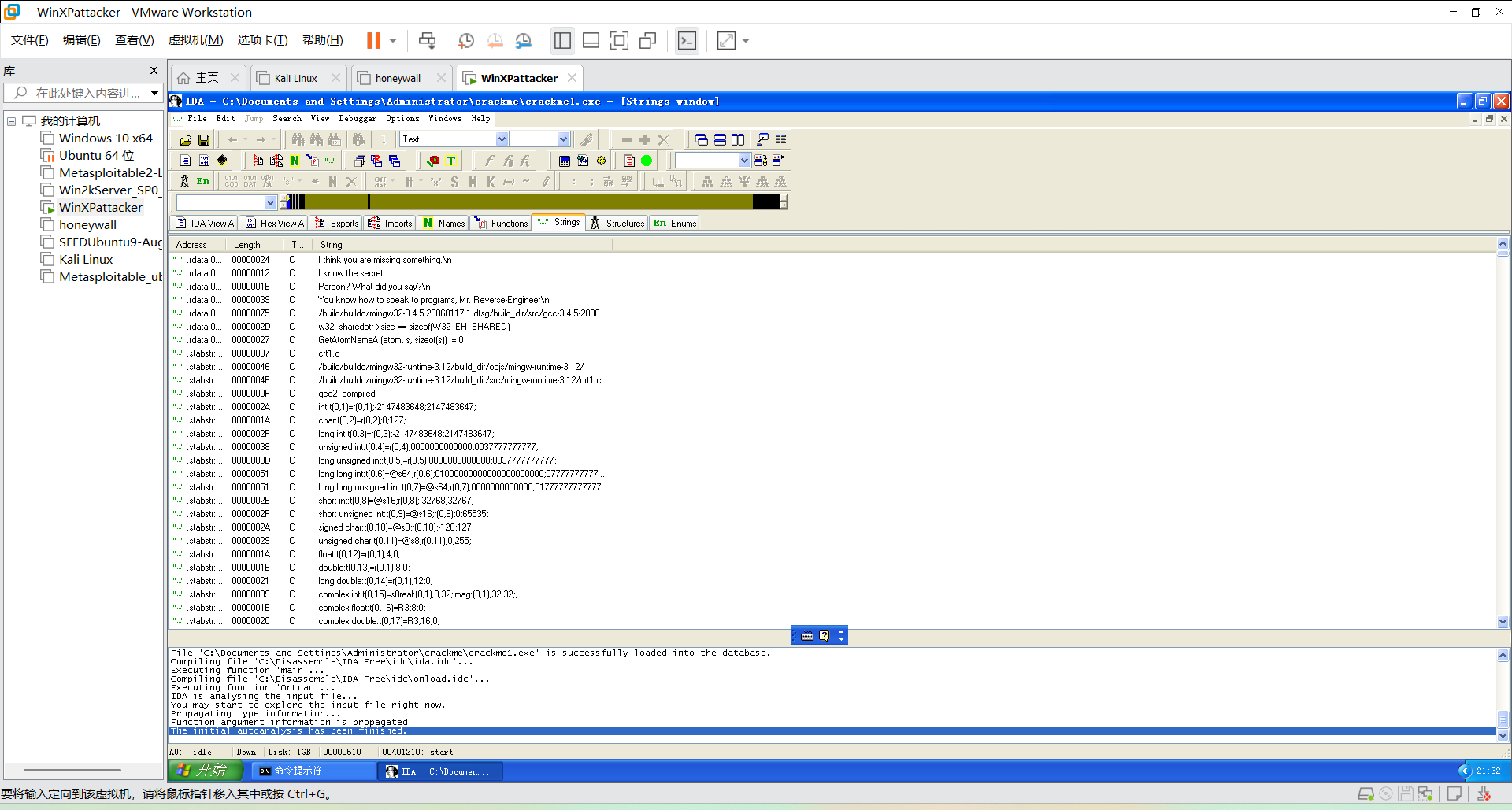Click the Save database floppy icon
The image size is (1512, 810).
204,140
